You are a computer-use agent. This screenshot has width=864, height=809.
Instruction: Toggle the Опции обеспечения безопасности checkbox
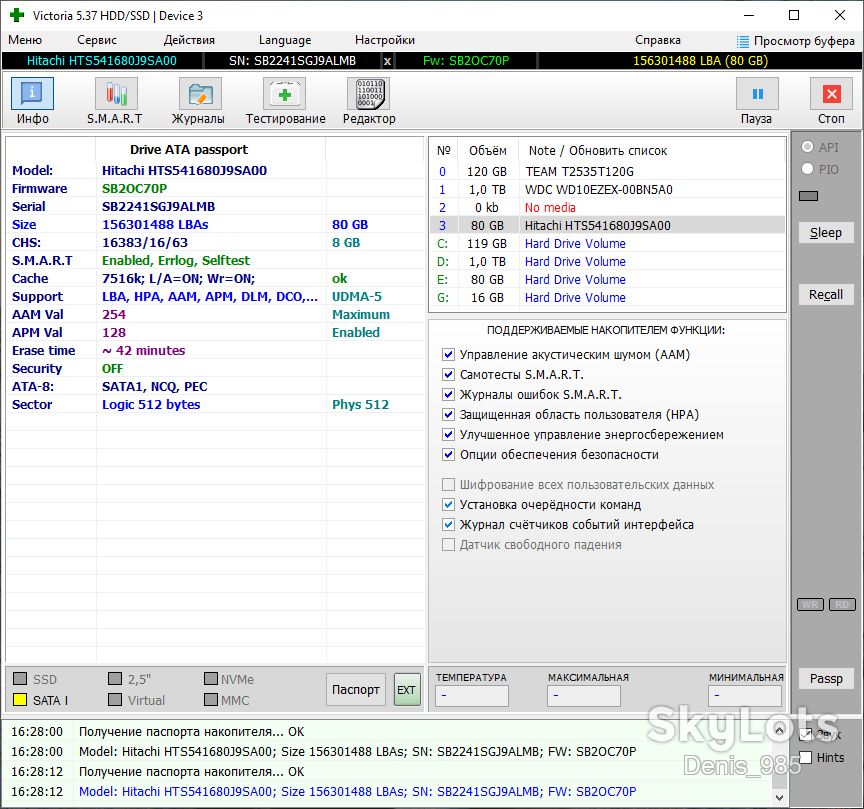coord(449,455)
